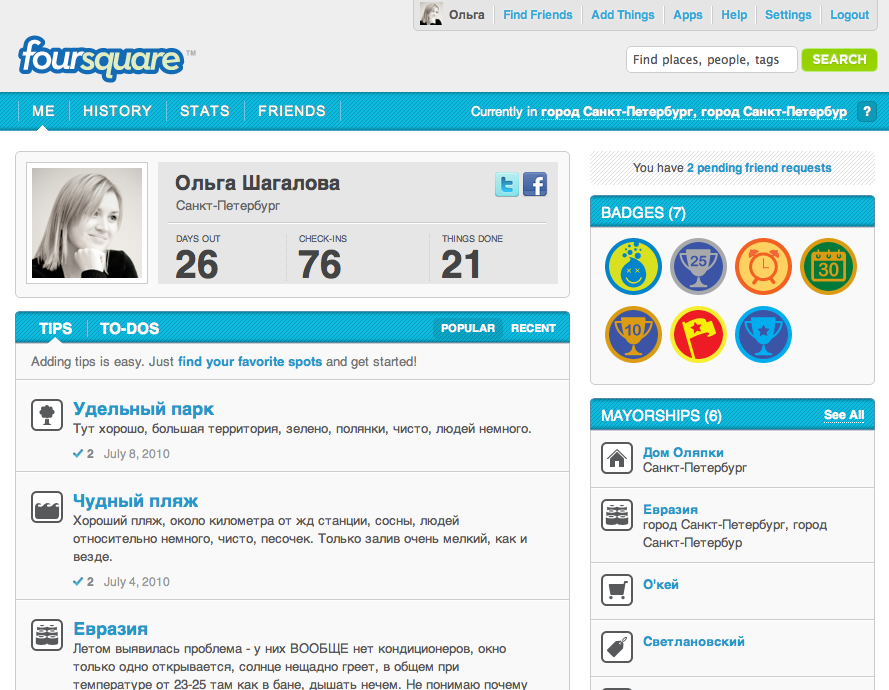889x690 pixels.
Task: Click the house icon for Дом Оляпки
Action: [x=617, y=458]
